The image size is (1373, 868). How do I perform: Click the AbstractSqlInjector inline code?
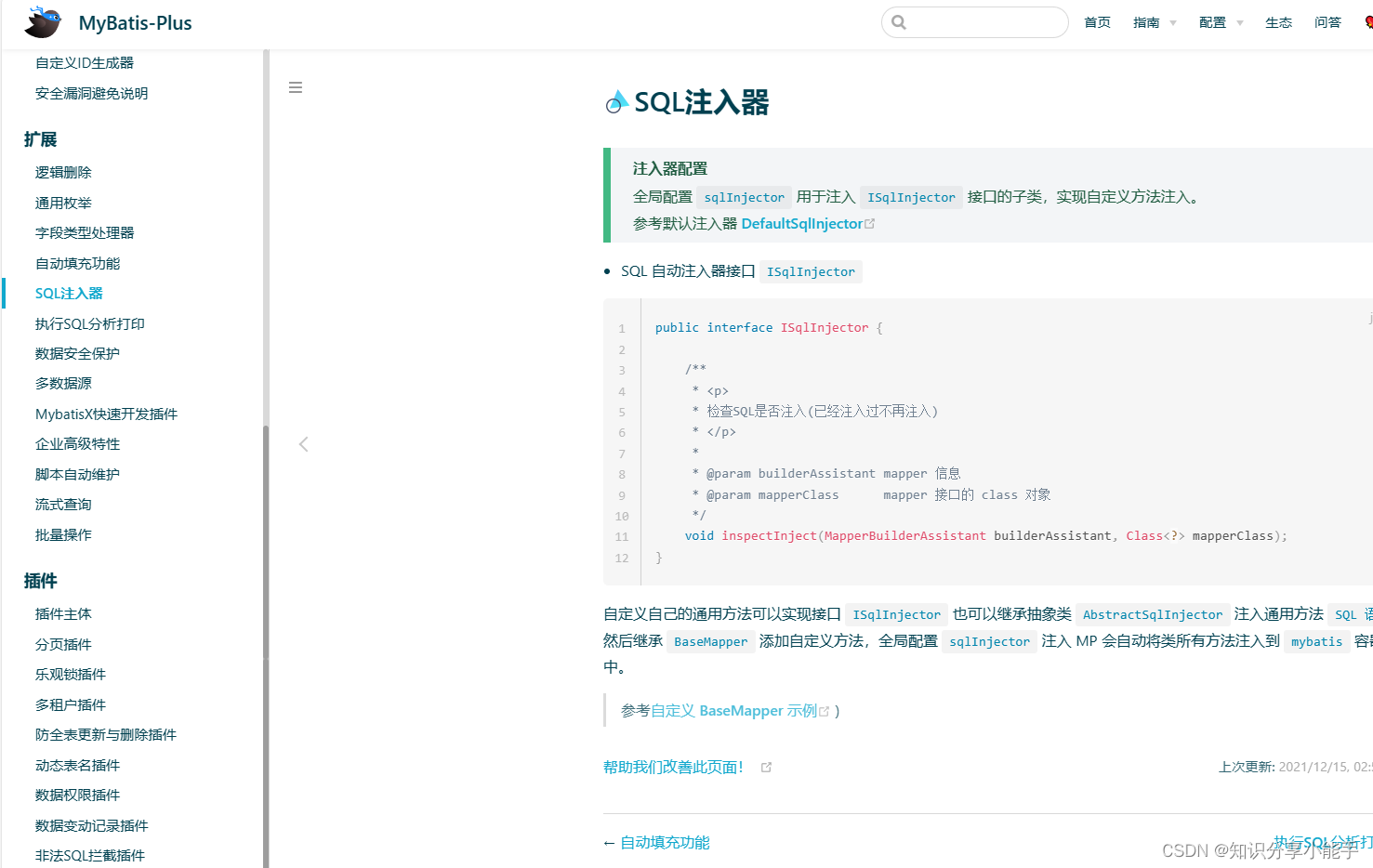tap(1153, 615)
